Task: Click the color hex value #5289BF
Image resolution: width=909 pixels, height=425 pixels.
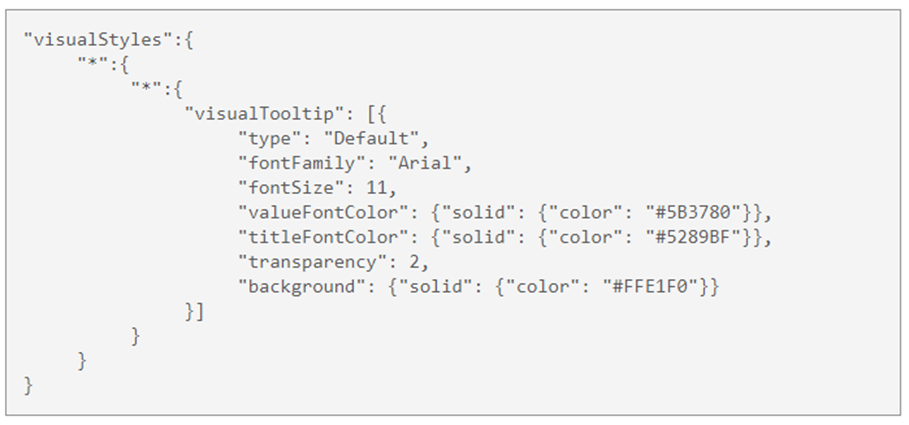Action: (697, 237)
